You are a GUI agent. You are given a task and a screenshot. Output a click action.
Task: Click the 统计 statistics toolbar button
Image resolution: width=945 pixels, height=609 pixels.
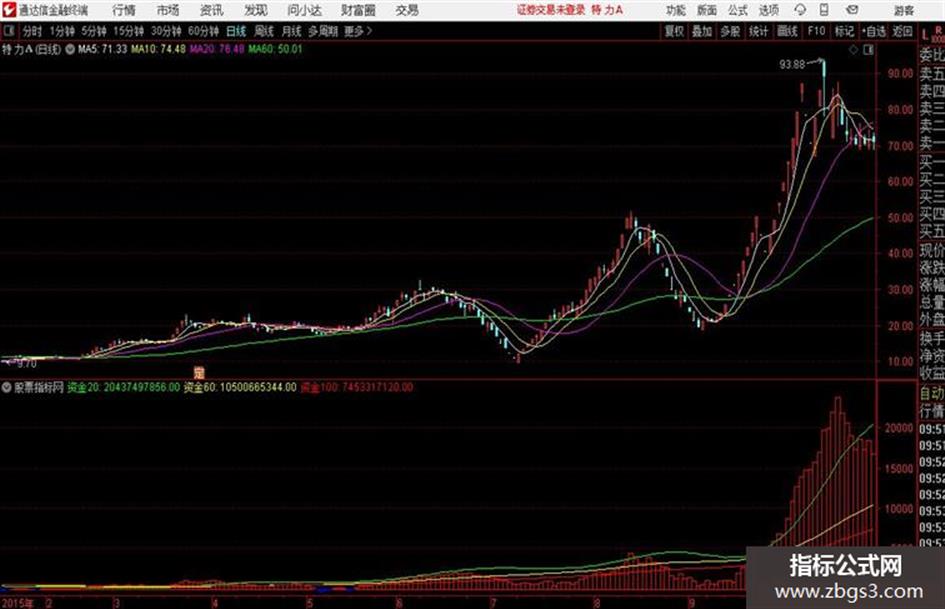(759, 31)
